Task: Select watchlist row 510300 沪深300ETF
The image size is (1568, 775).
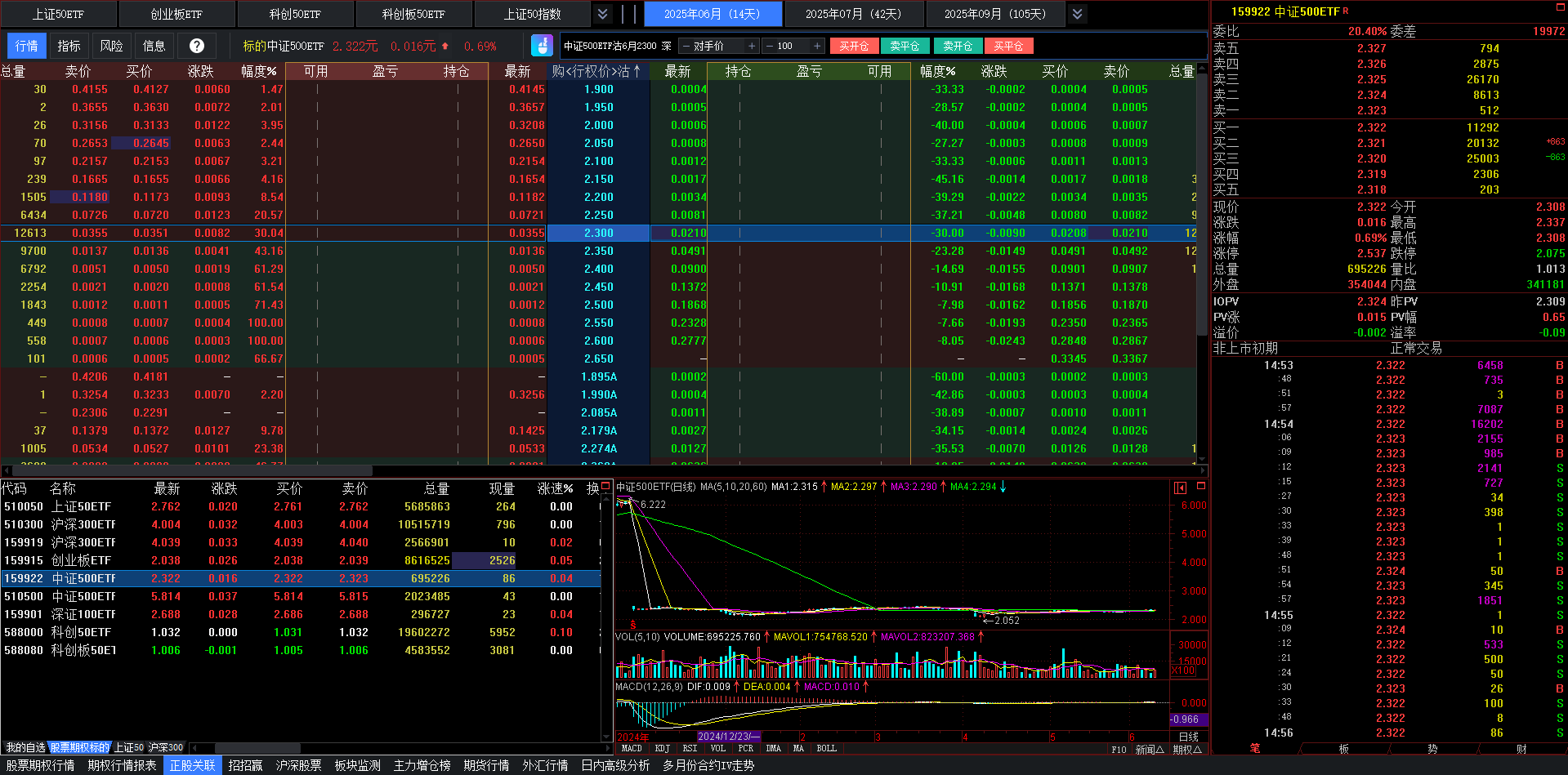Action: (x=301, y=524)
